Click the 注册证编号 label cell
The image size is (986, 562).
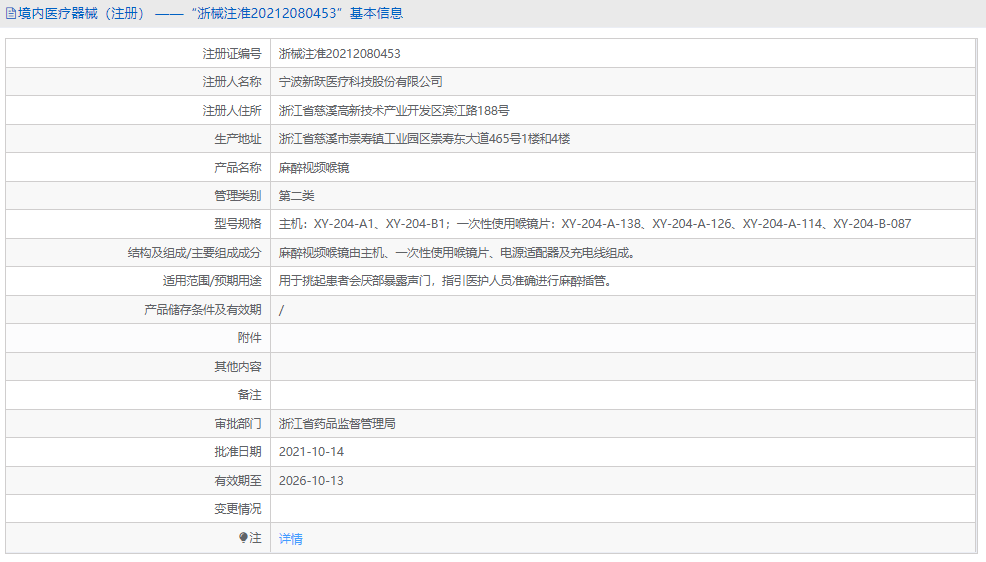click(138, 53)
